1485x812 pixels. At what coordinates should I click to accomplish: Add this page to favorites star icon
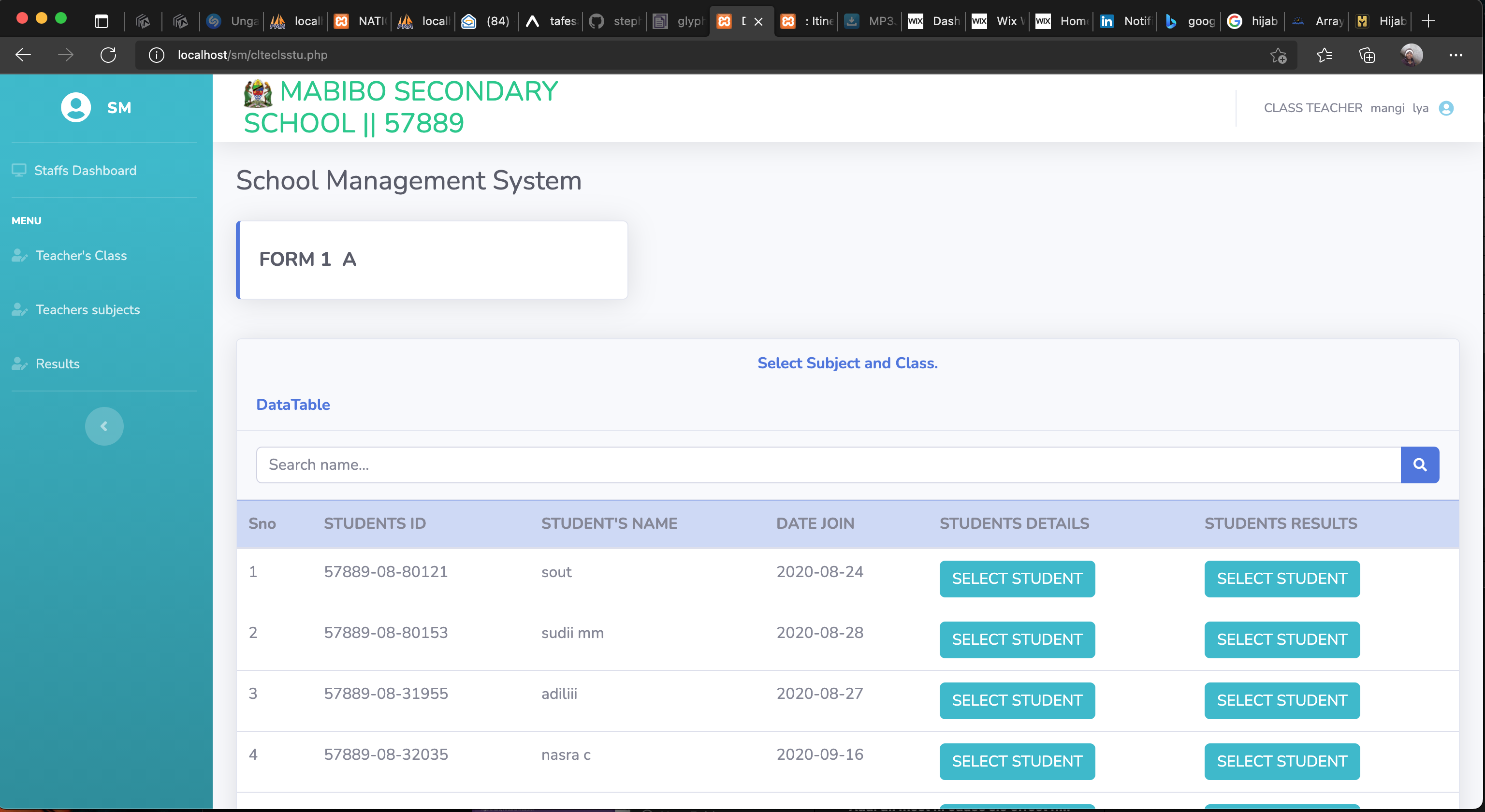click(1278, 55)
